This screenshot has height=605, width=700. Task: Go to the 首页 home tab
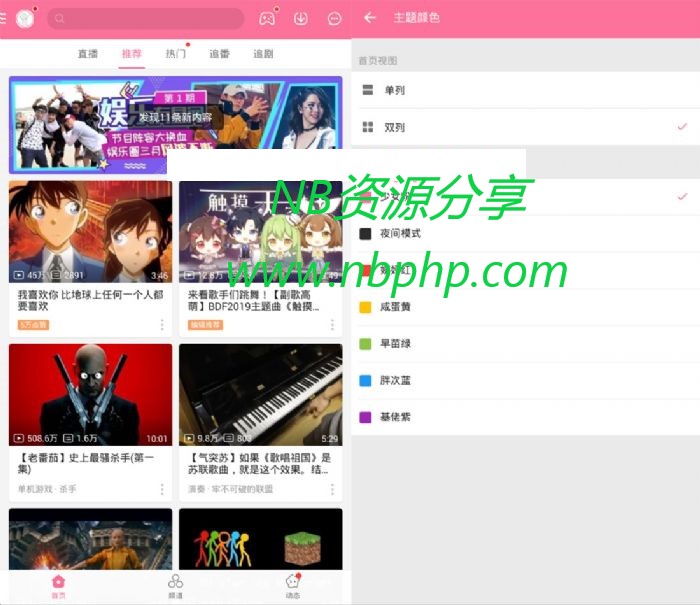58,586
